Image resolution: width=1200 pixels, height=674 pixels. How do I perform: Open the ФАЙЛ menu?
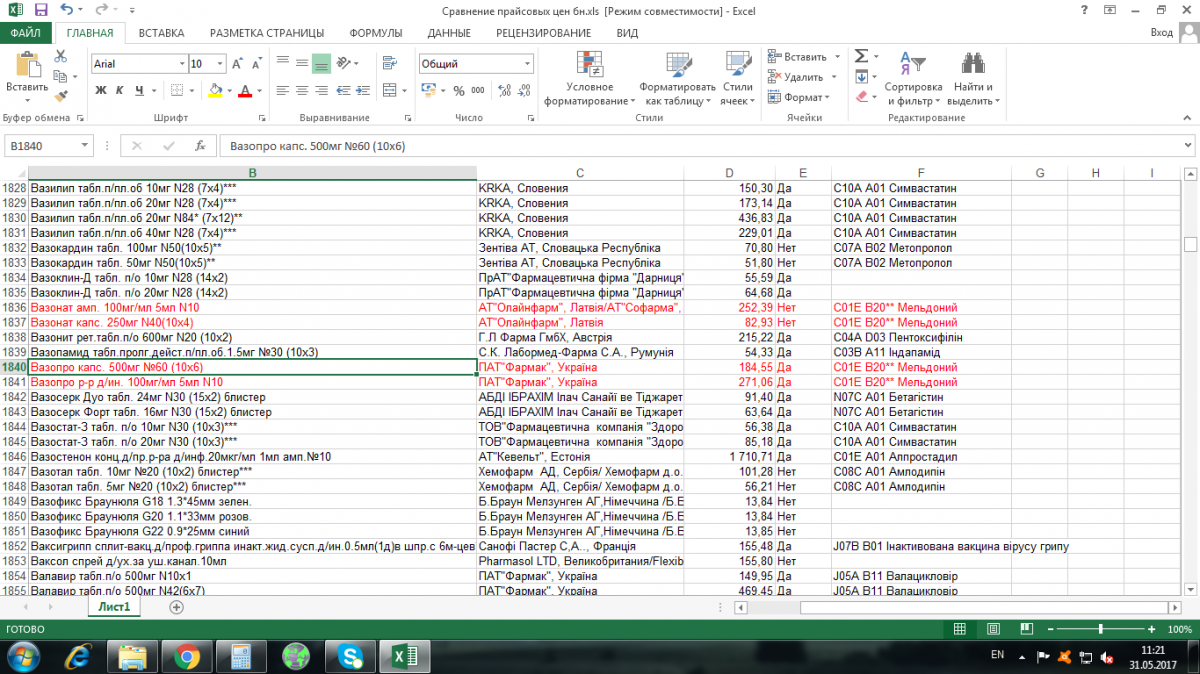pos(25,33)
